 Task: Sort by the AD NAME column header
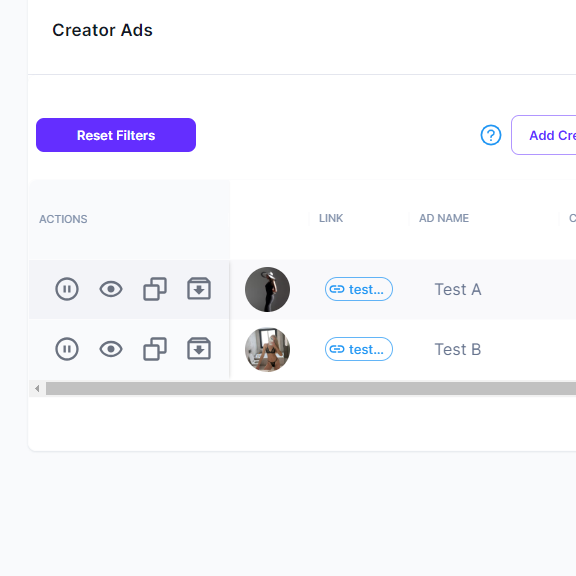444,218
